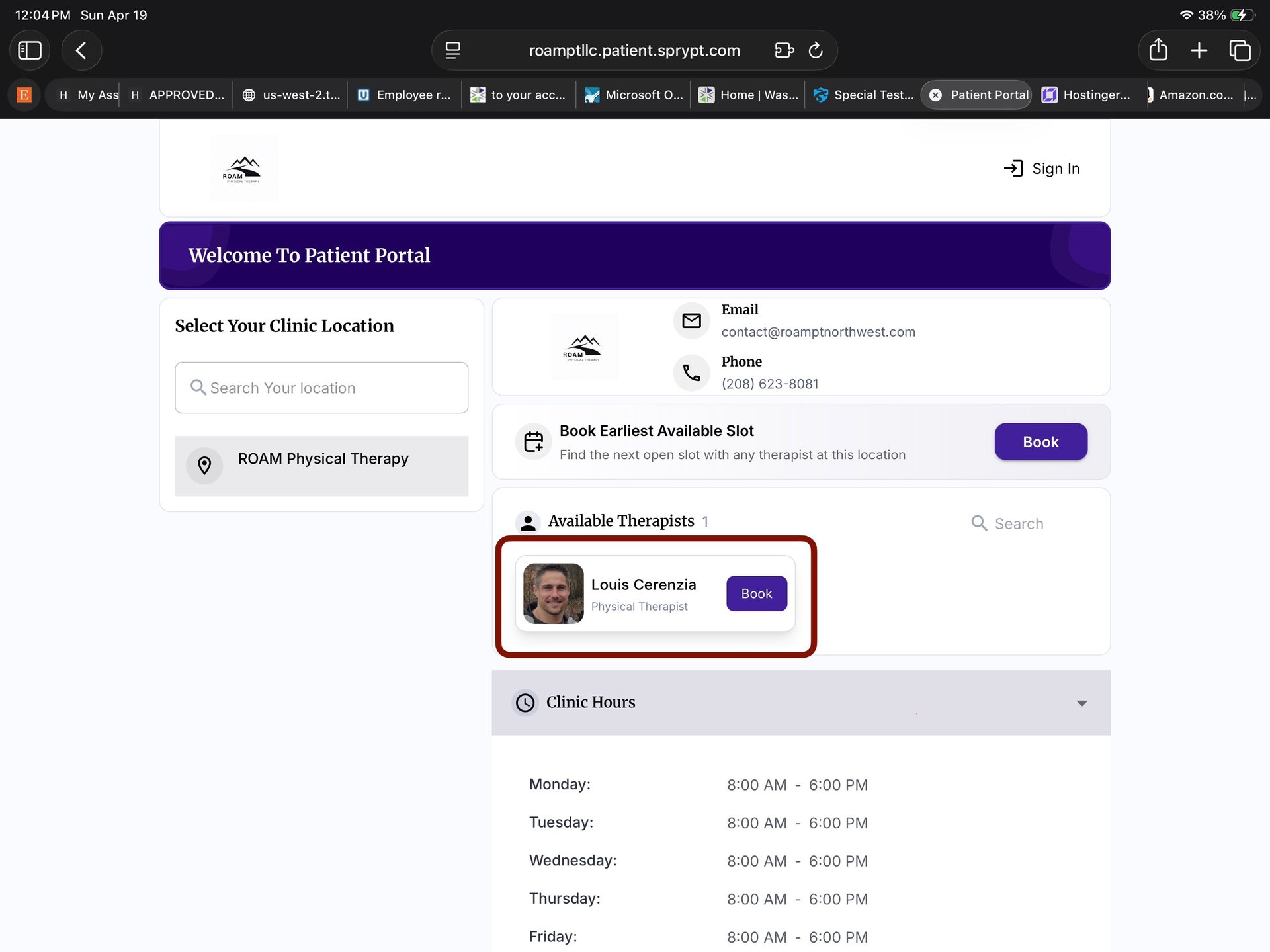Switch to the Hostinger tab
The height and width of the screenshot is (952, 1270).
[x=1087, y=95]
